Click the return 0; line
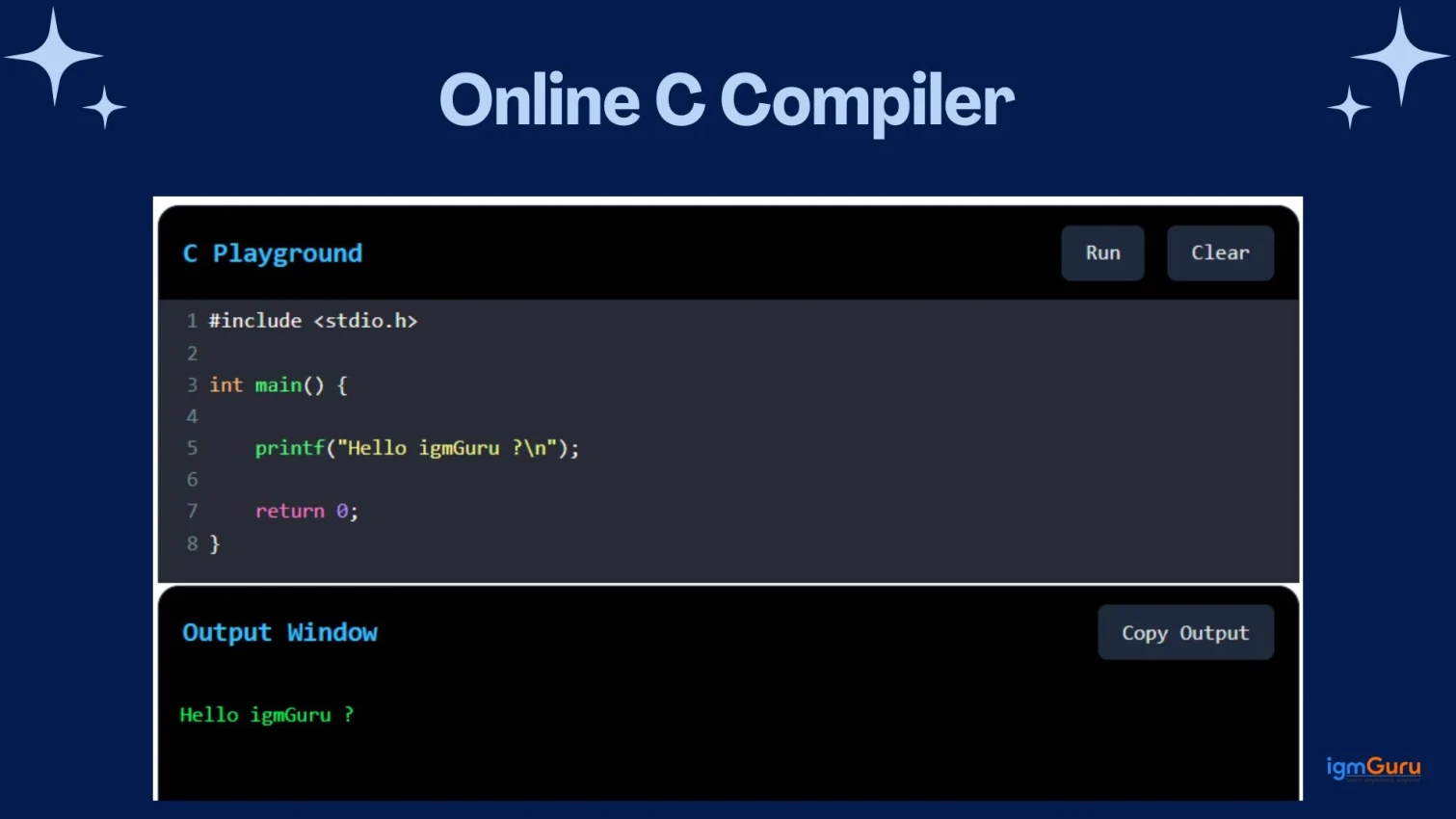This screenshot has width=1456, height=819. (x=306, y=512)
